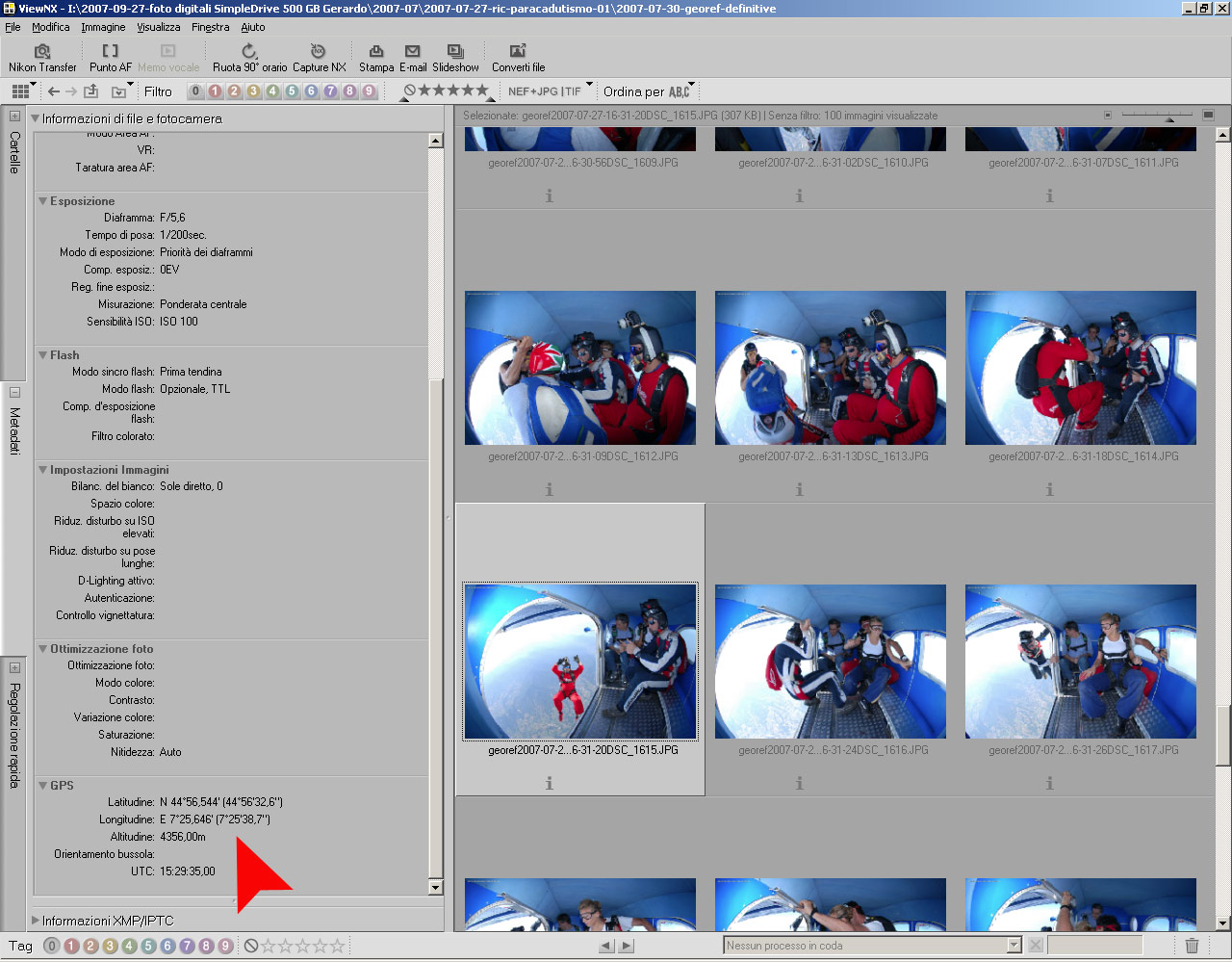Collapse the Esposizione section

(x=43, y=201)
